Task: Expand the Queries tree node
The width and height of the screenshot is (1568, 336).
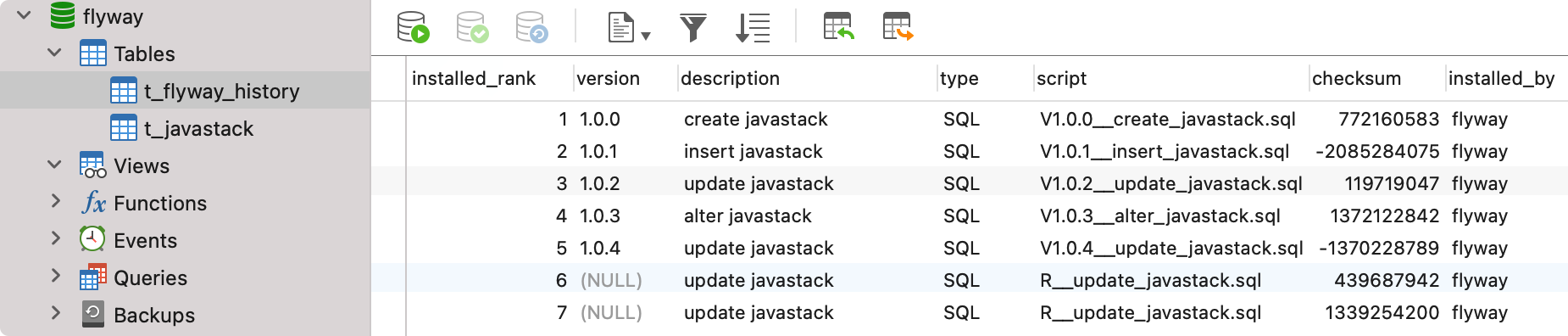Action: 55,277
